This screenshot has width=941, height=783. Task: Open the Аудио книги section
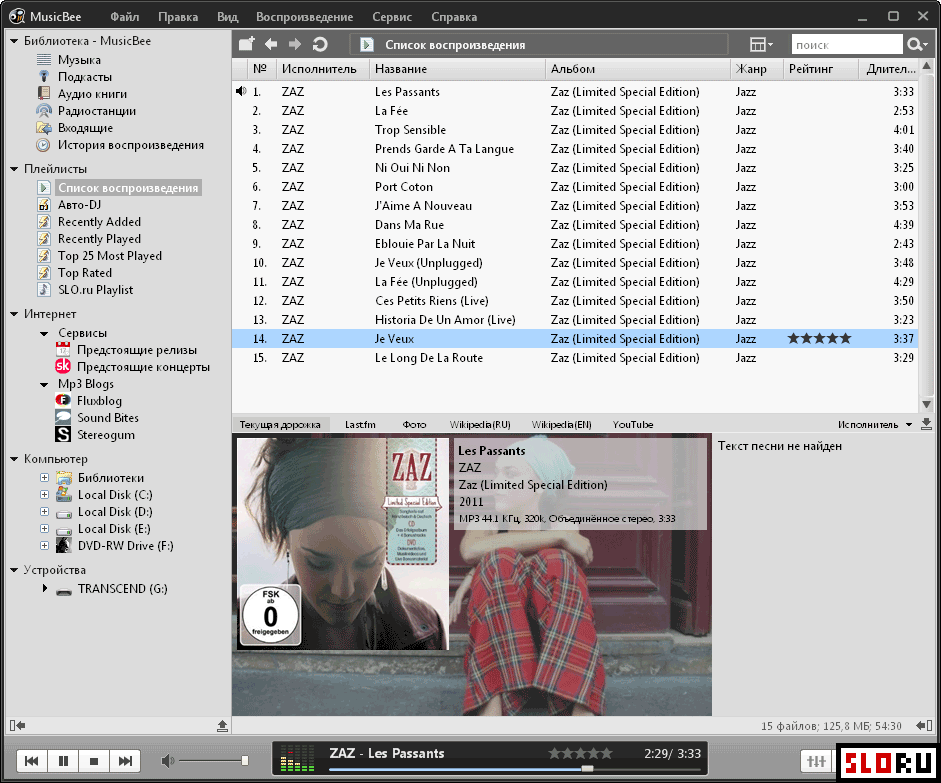tap(92, 94)
